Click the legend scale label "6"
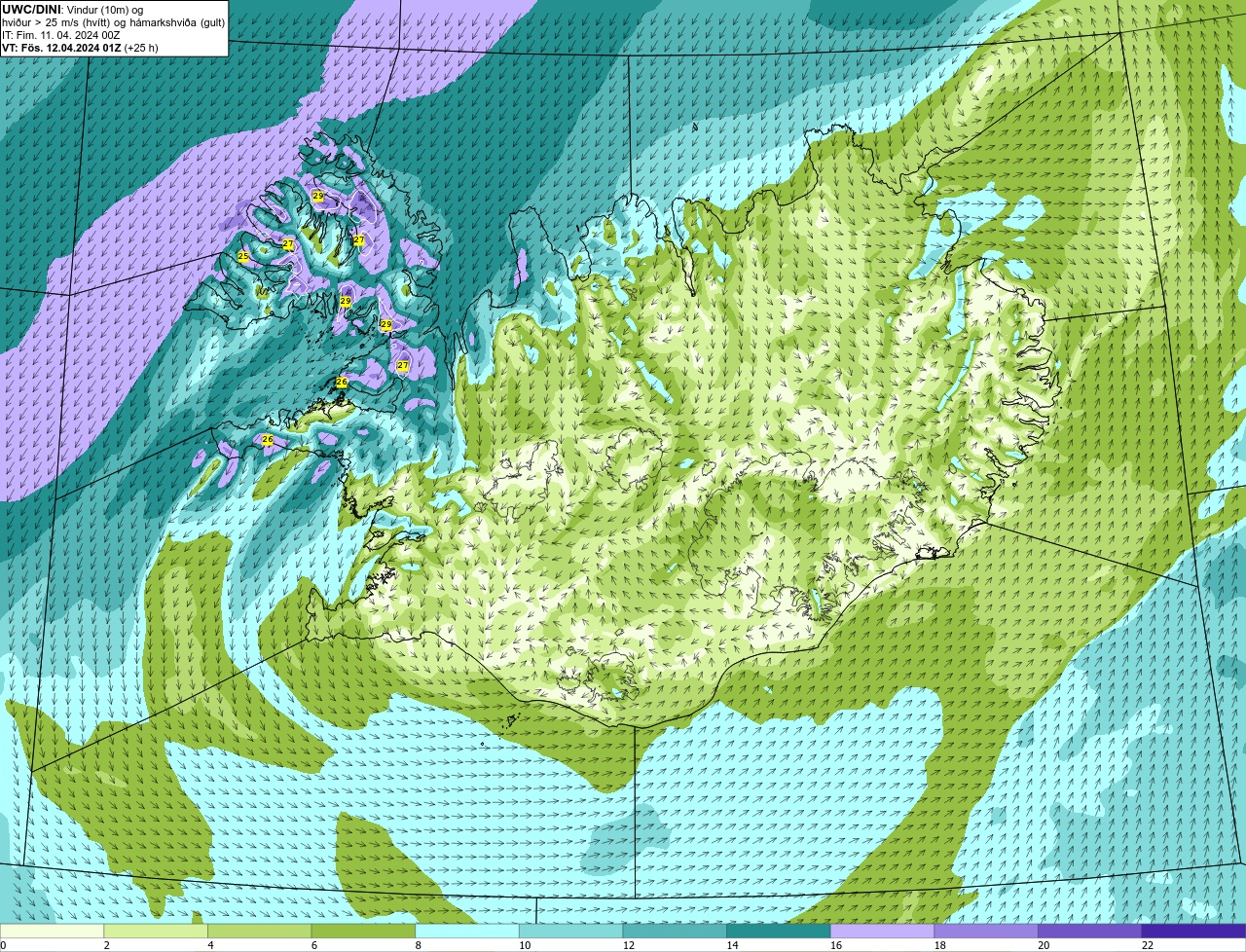This screenshot has height=952, width=1246. click(x=314, y=945)
